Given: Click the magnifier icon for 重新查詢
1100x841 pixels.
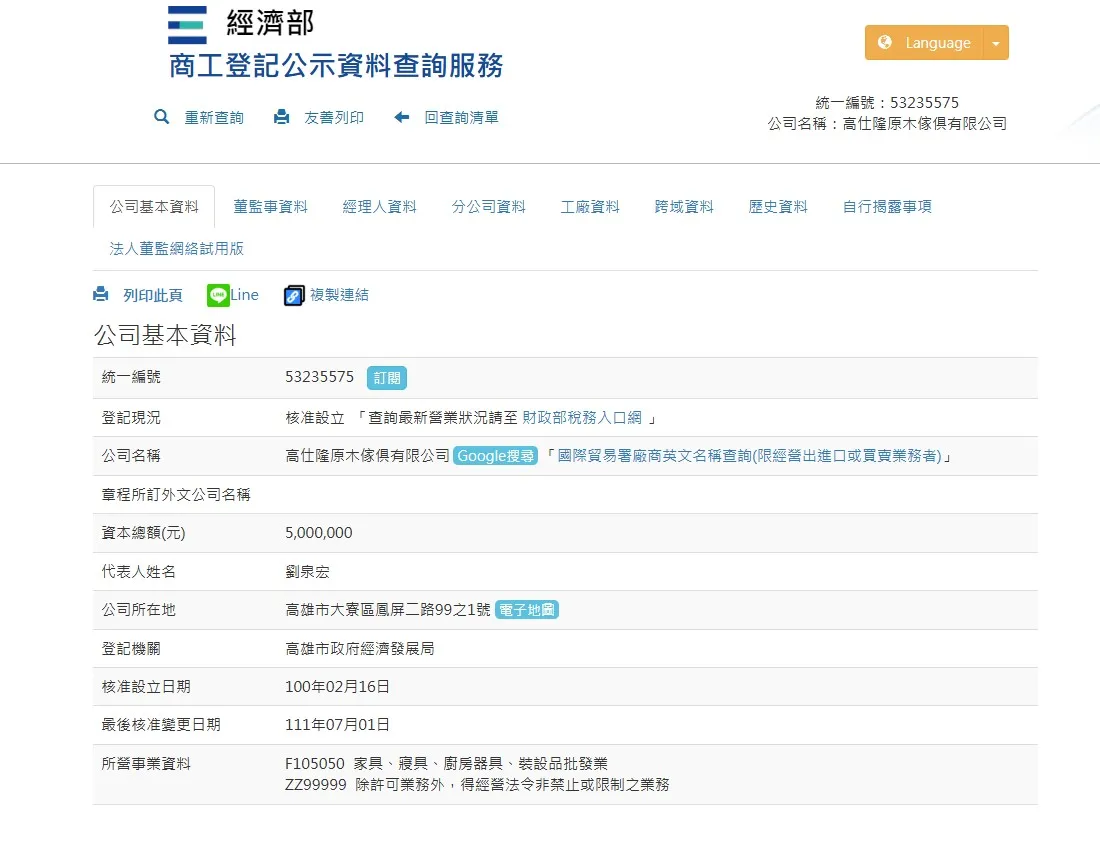Looking at the screenshot, I should point(162,117).
